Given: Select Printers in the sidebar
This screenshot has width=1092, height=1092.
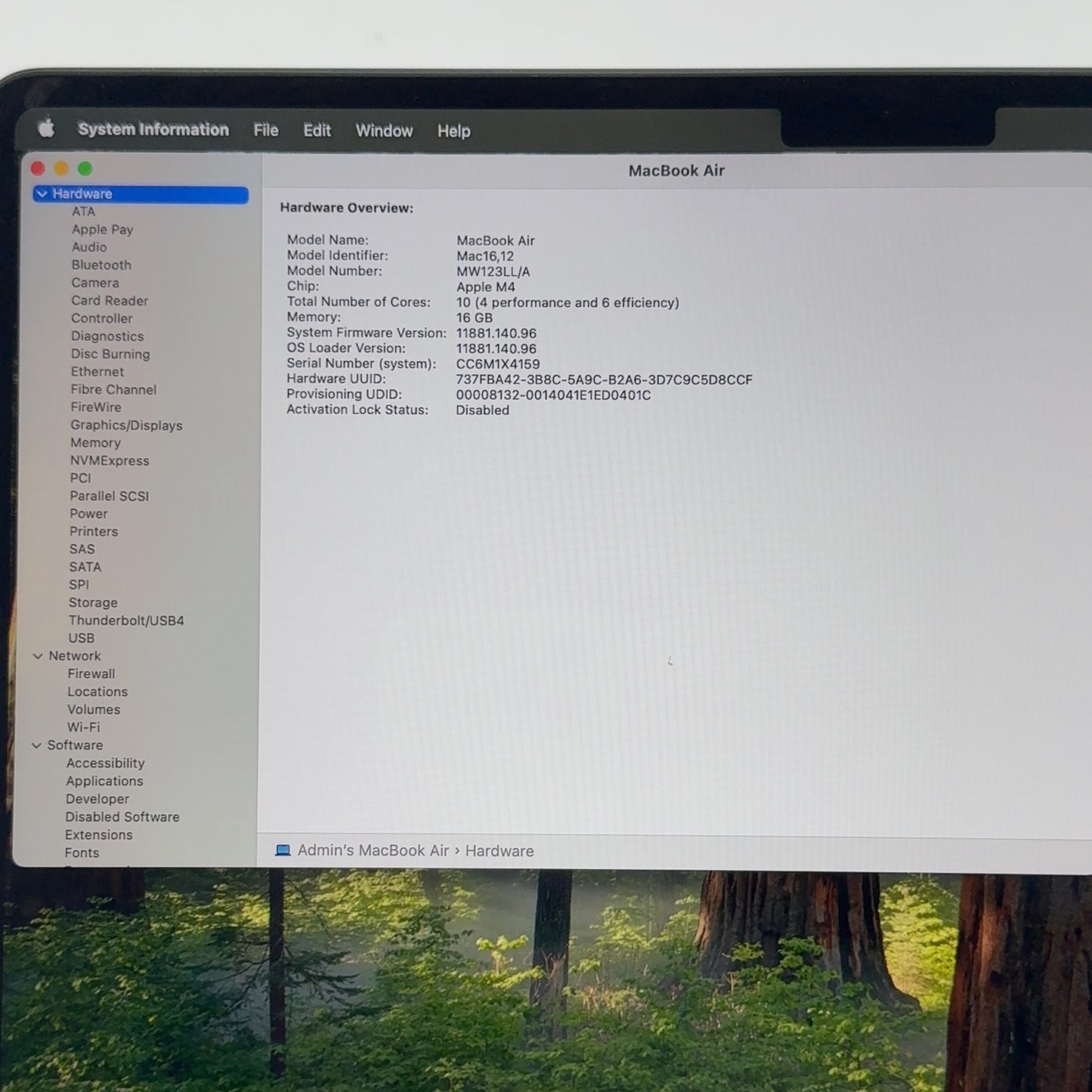Looking at the screenshot, I should tap(94, 532).
